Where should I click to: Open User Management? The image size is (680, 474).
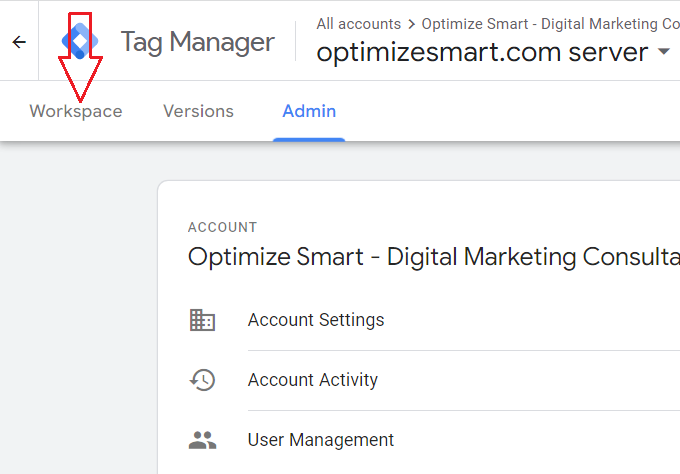[321, 440]
